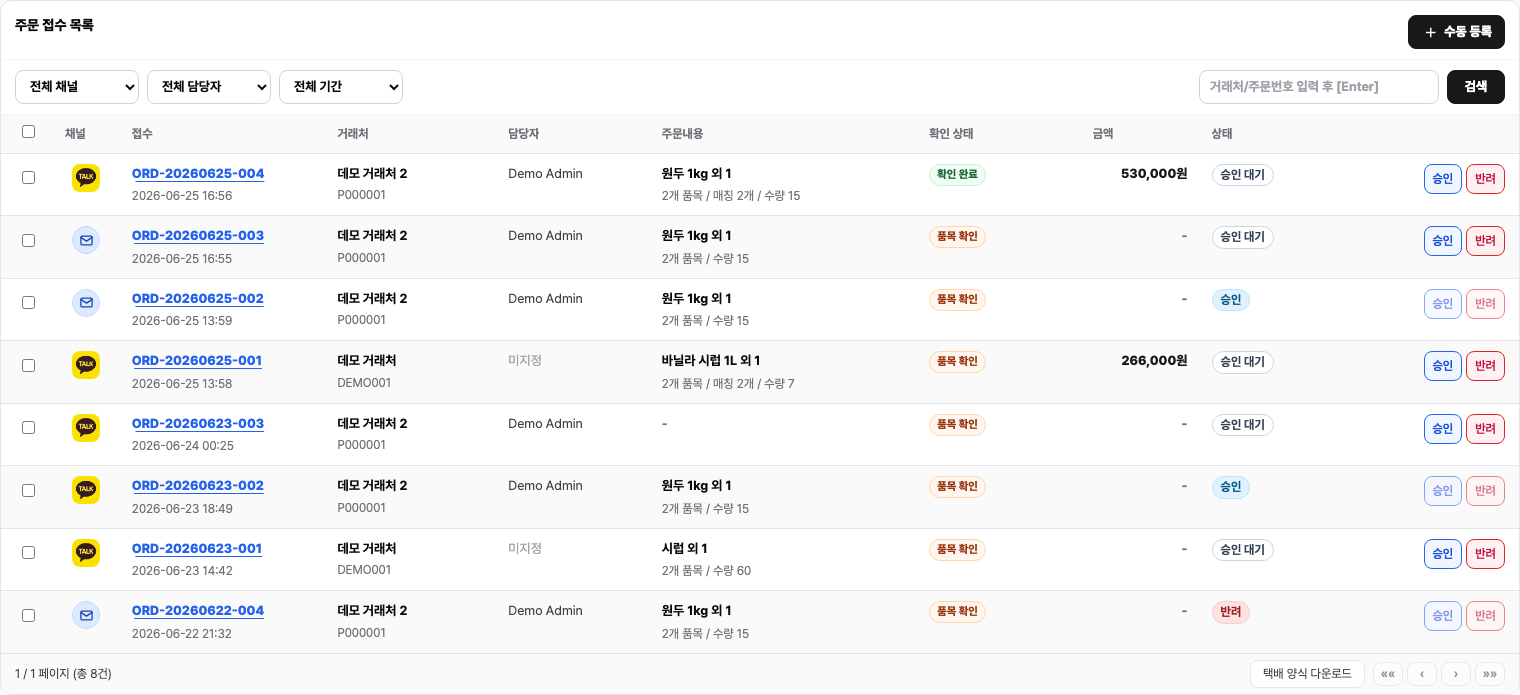Approve order ORD-20260623-003 with 승인
The height and width of the screenshot is (695, 1520).
[x=1443, y=429]
